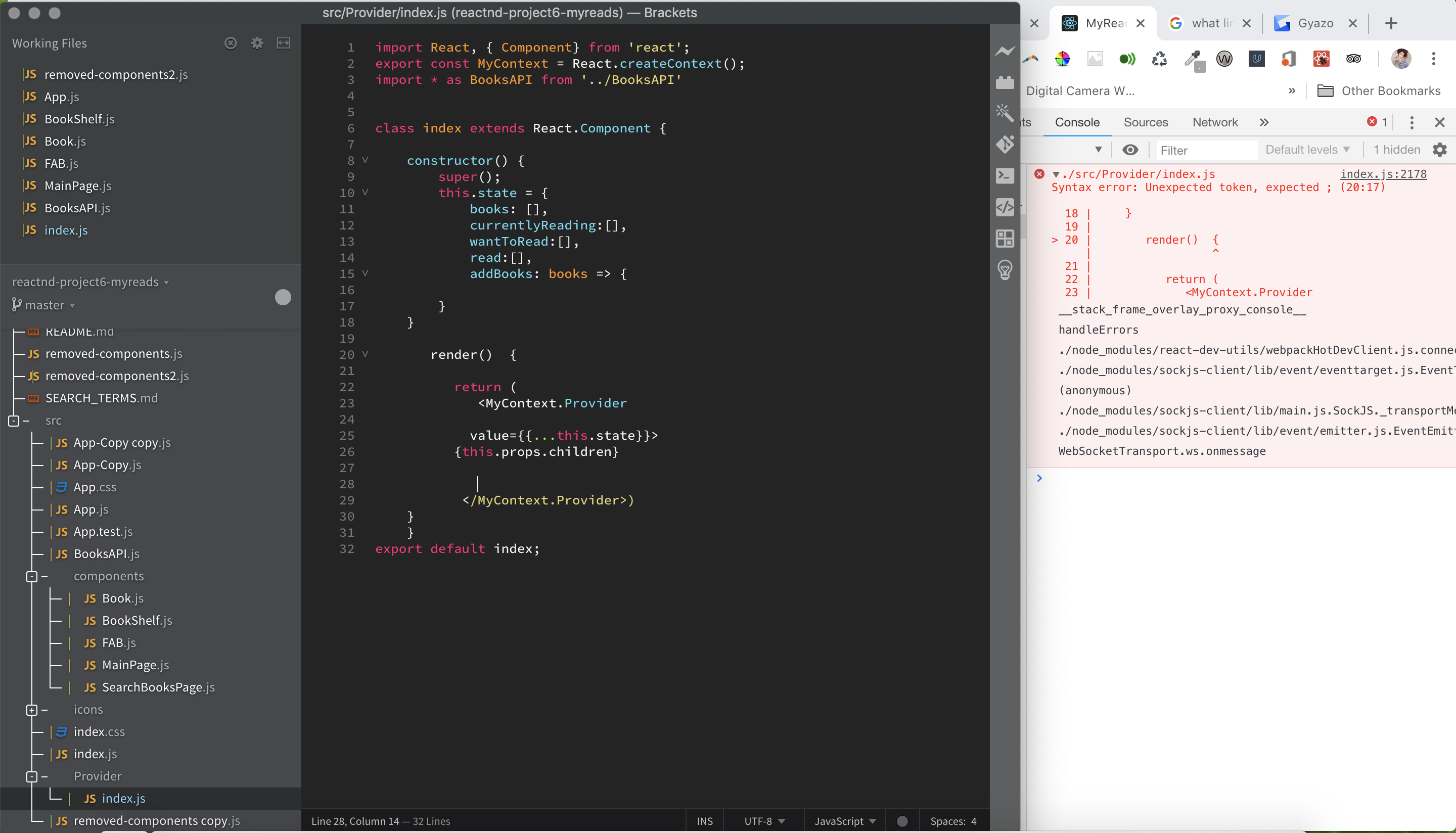Image resolution: width=1456 pixels, height=833 pixels.
Task: Open the index.js:2178 source link
Action: point(1383,174)
